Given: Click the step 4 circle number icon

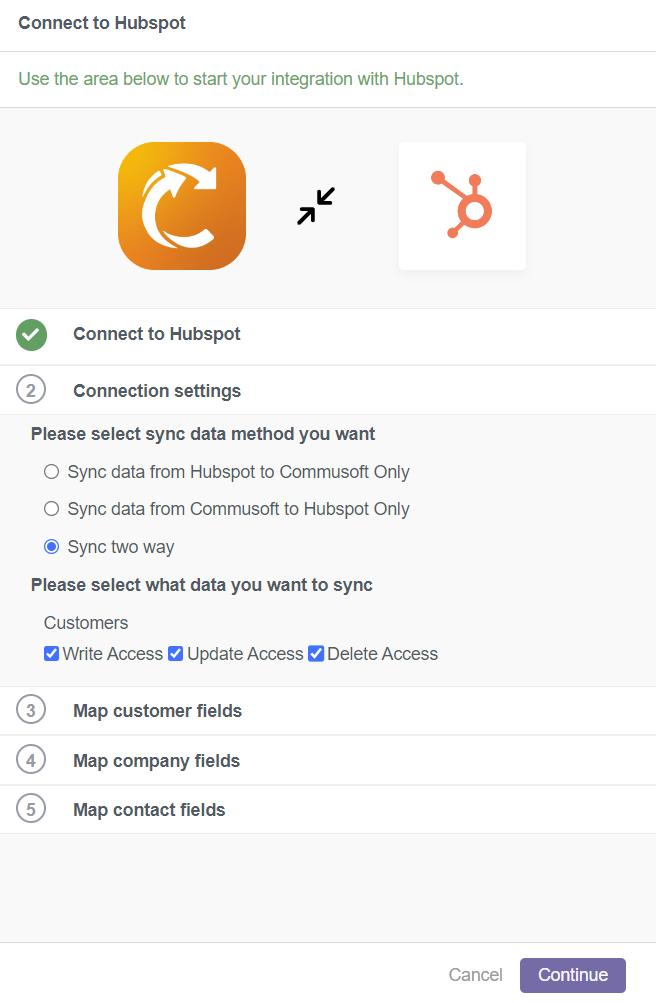Looking at the screenshot, I should [31, 760].
